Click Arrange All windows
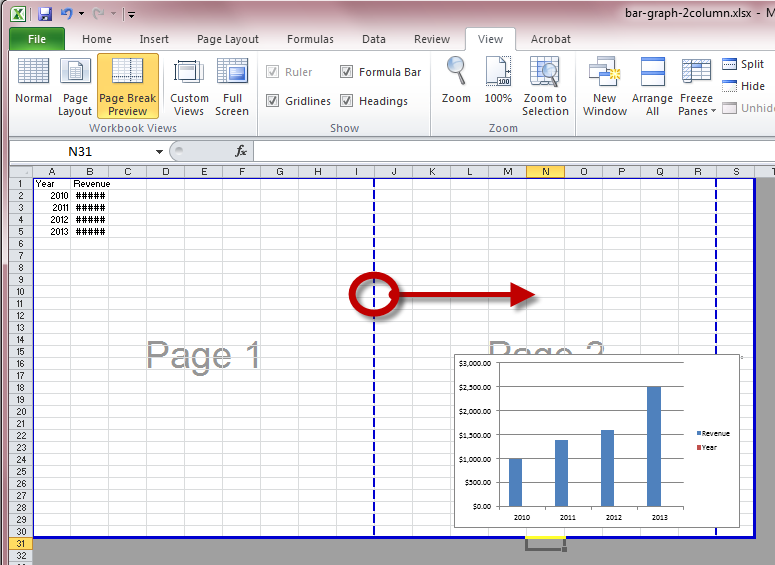This screenshot has height=565, width=775. pyautogui.click(x=652, y=87)
